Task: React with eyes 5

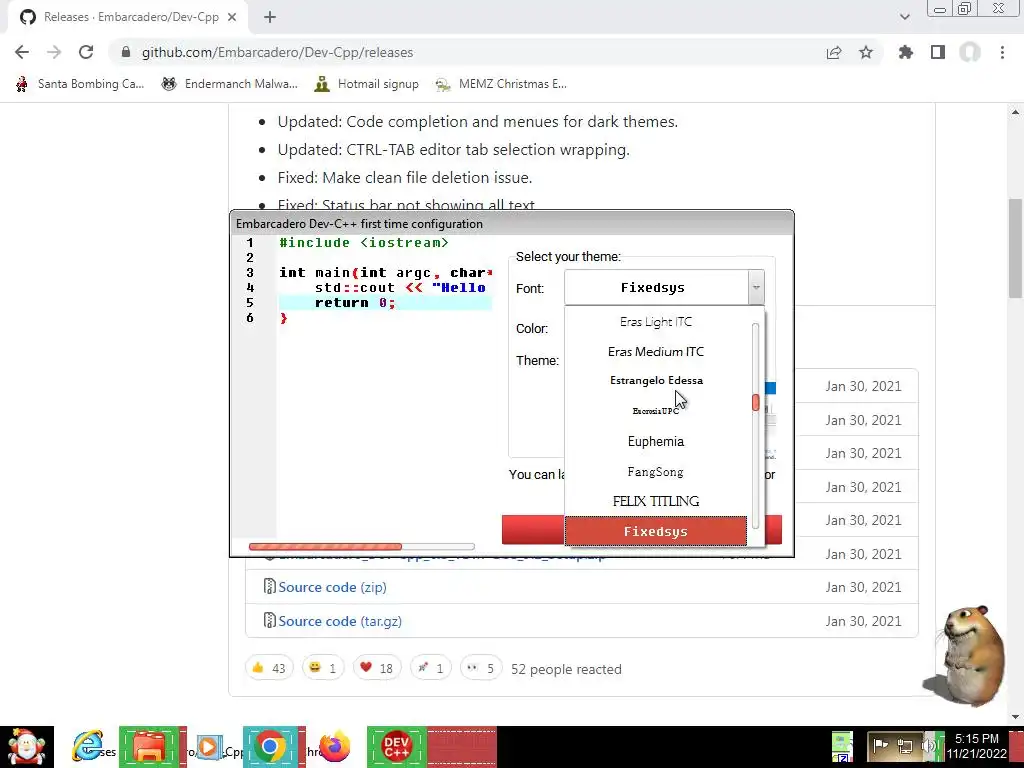Action: 481,668
